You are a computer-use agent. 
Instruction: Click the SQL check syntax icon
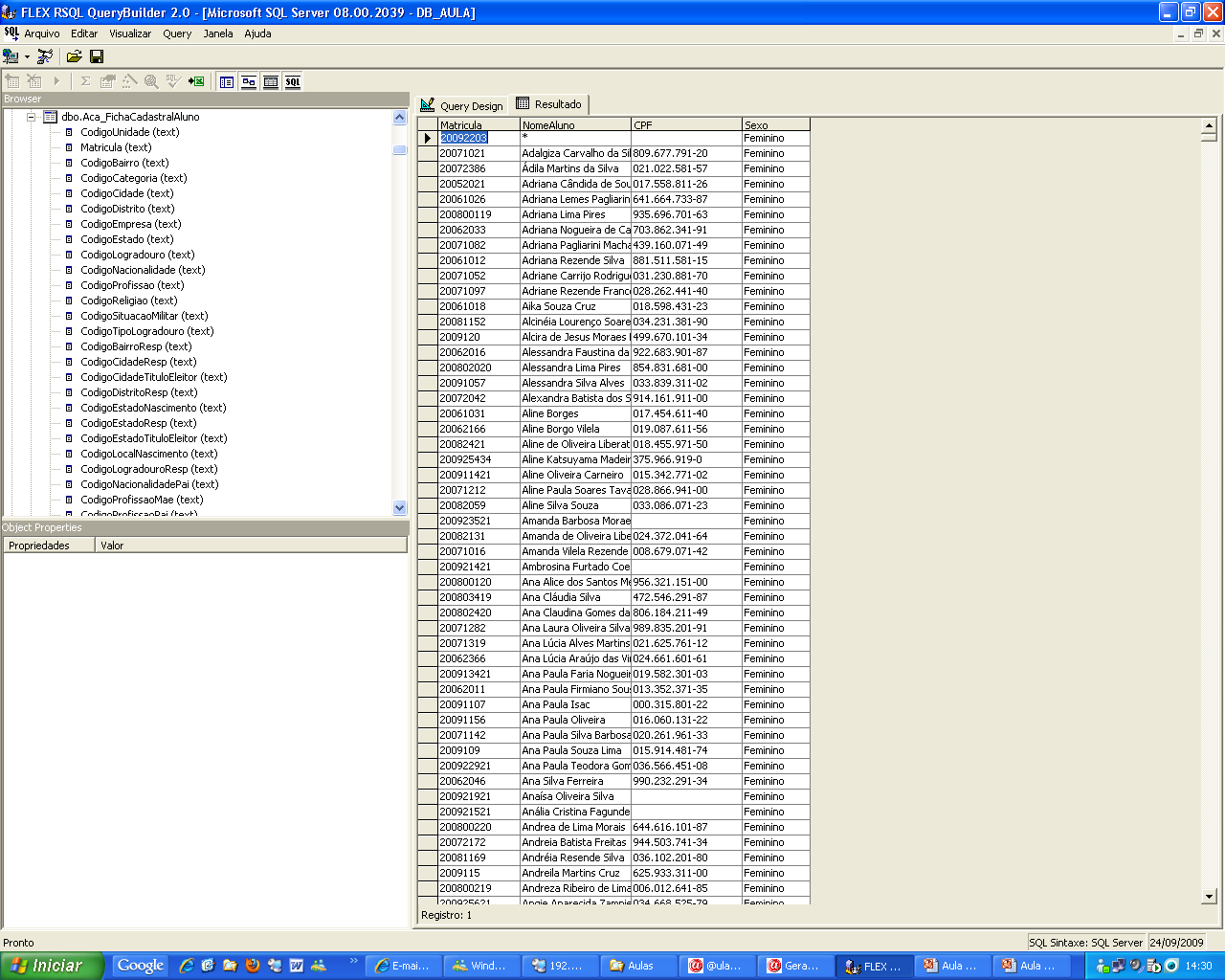tap(173, 81)
